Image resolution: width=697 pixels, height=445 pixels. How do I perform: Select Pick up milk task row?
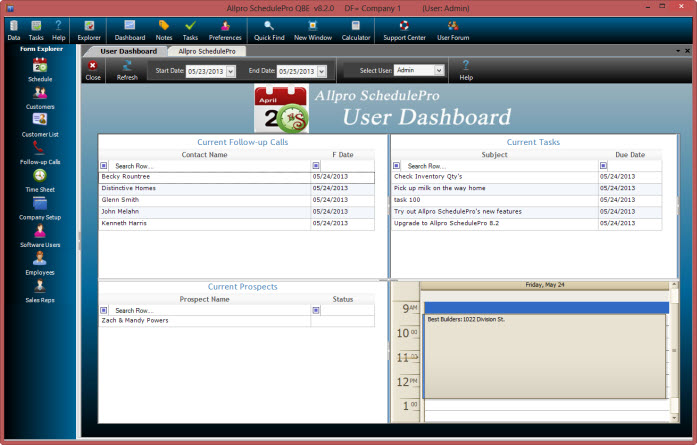[x=526, y=188]
